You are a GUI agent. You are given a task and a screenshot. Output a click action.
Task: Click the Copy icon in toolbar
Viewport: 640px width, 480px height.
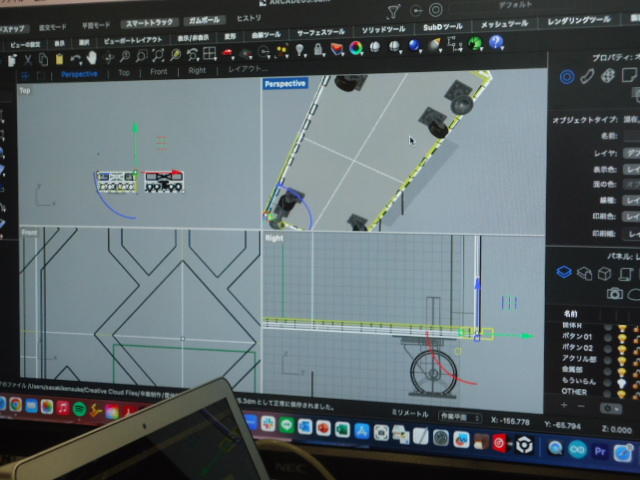tap(43, 60)
